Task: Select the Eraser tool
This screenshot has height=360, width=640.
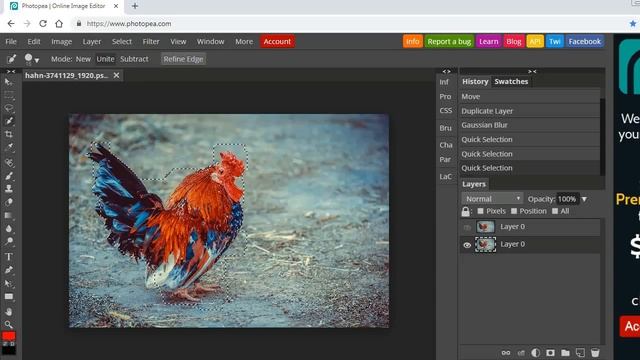Action: pos(9,202)
